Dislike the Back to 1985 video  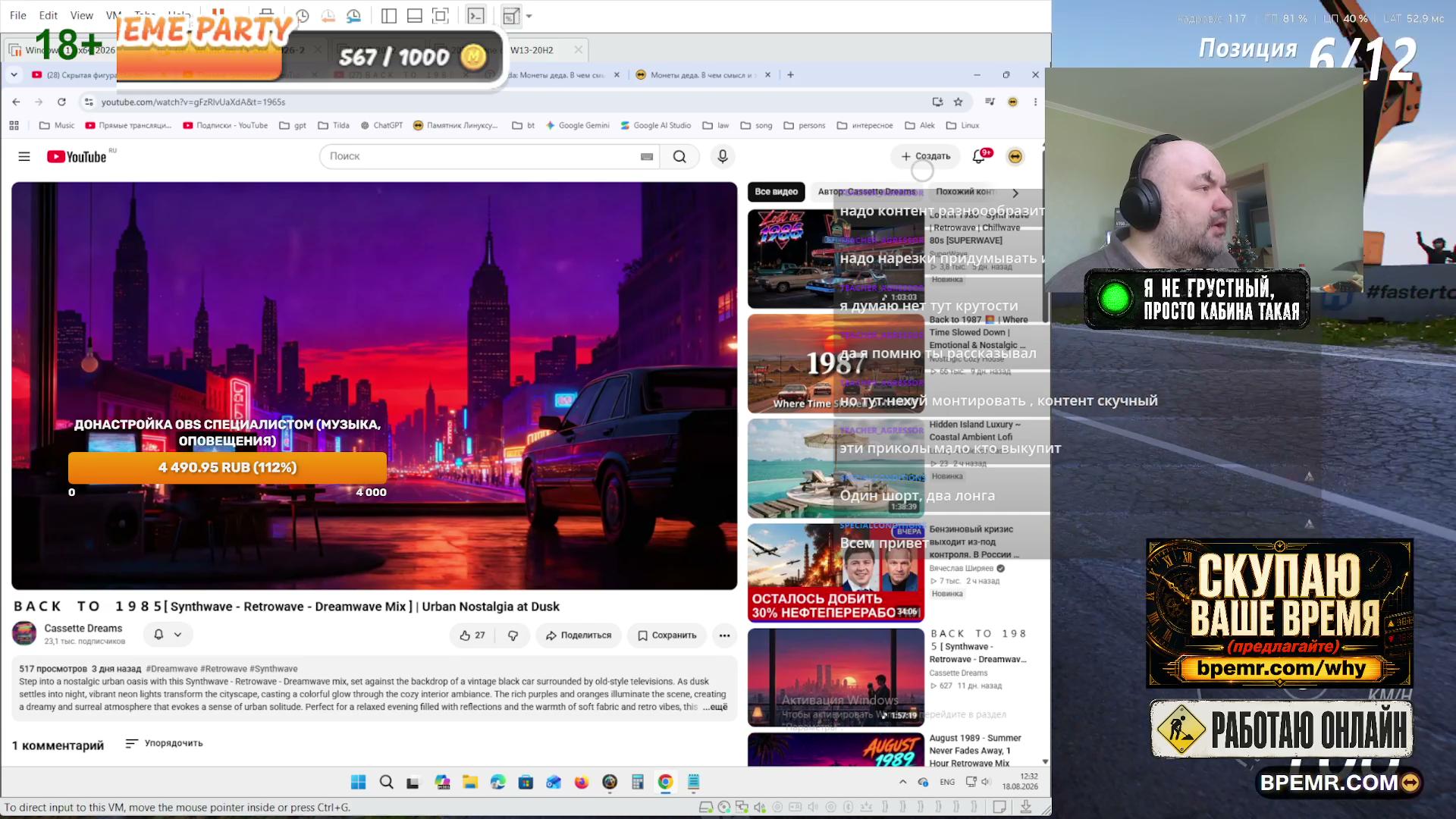click(513, 635)
